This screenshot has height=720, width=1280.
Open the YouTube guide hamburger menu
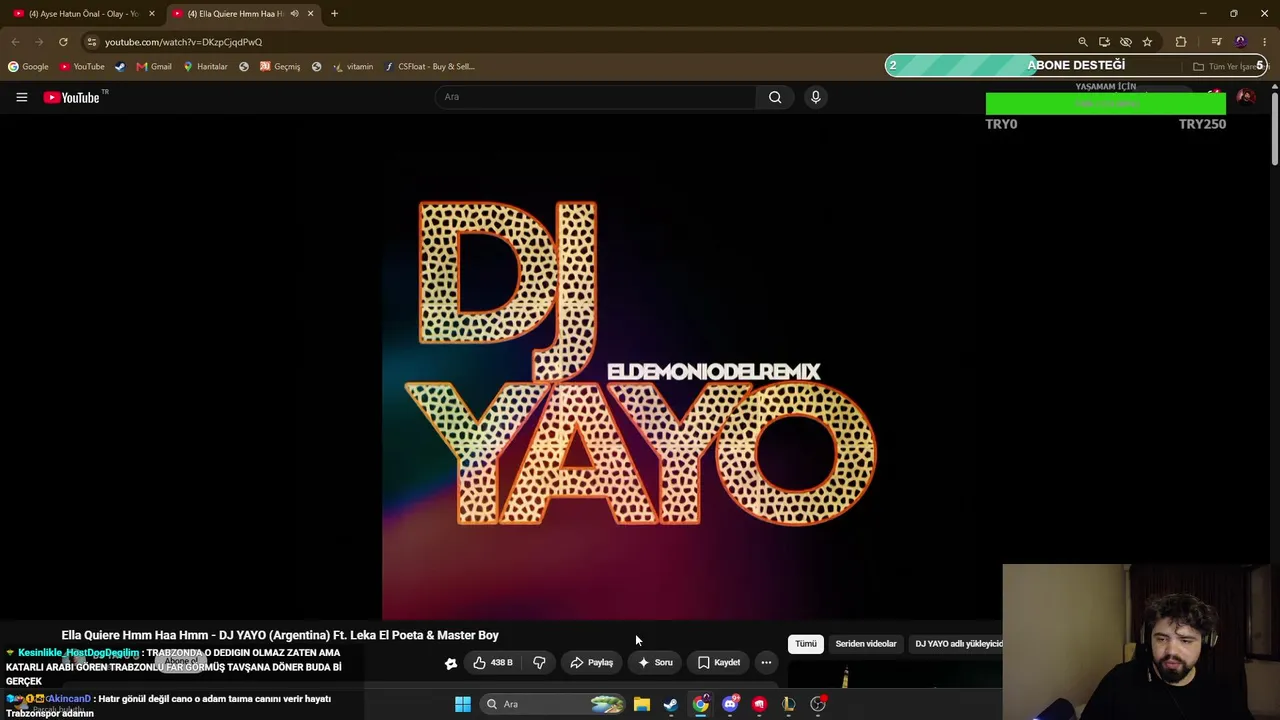click(x=21, y=97)
